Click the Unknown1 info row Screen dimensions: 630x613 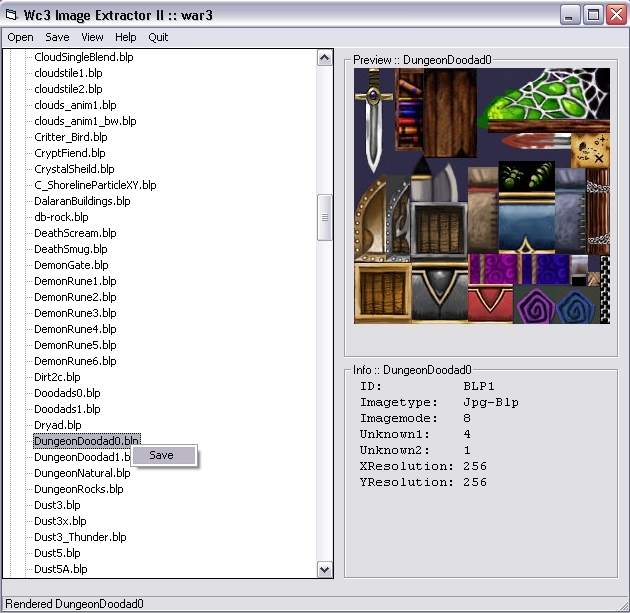tap(415, 434)
